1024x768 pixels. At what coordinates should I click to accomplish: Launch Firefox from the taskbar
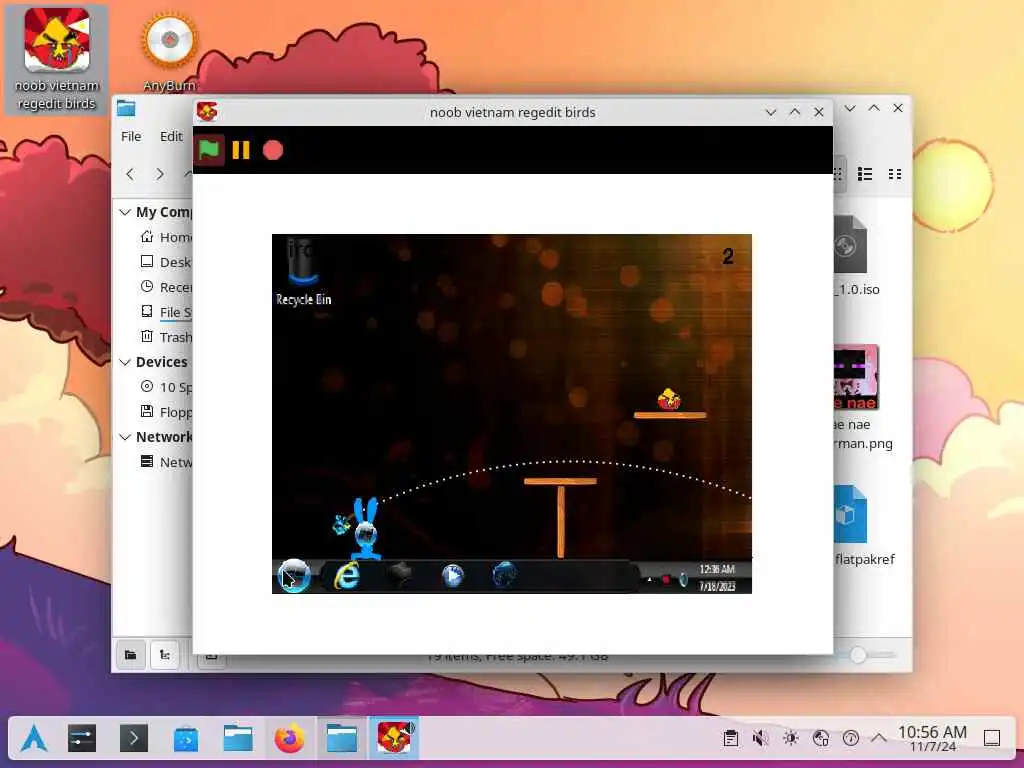click(x=289, y=739)
